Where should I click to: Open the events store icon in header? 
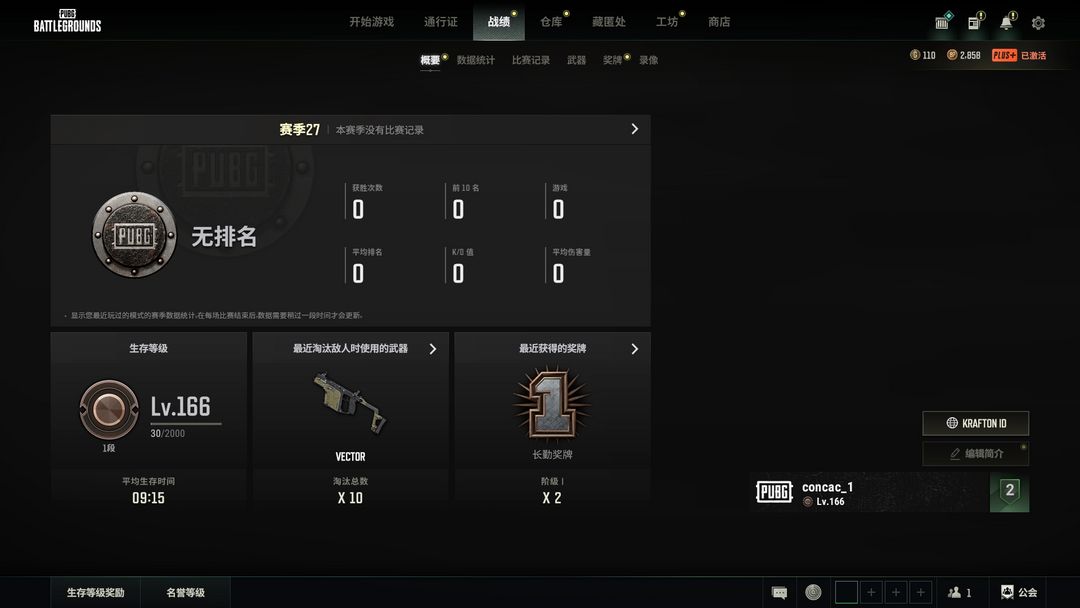[942, 23]
